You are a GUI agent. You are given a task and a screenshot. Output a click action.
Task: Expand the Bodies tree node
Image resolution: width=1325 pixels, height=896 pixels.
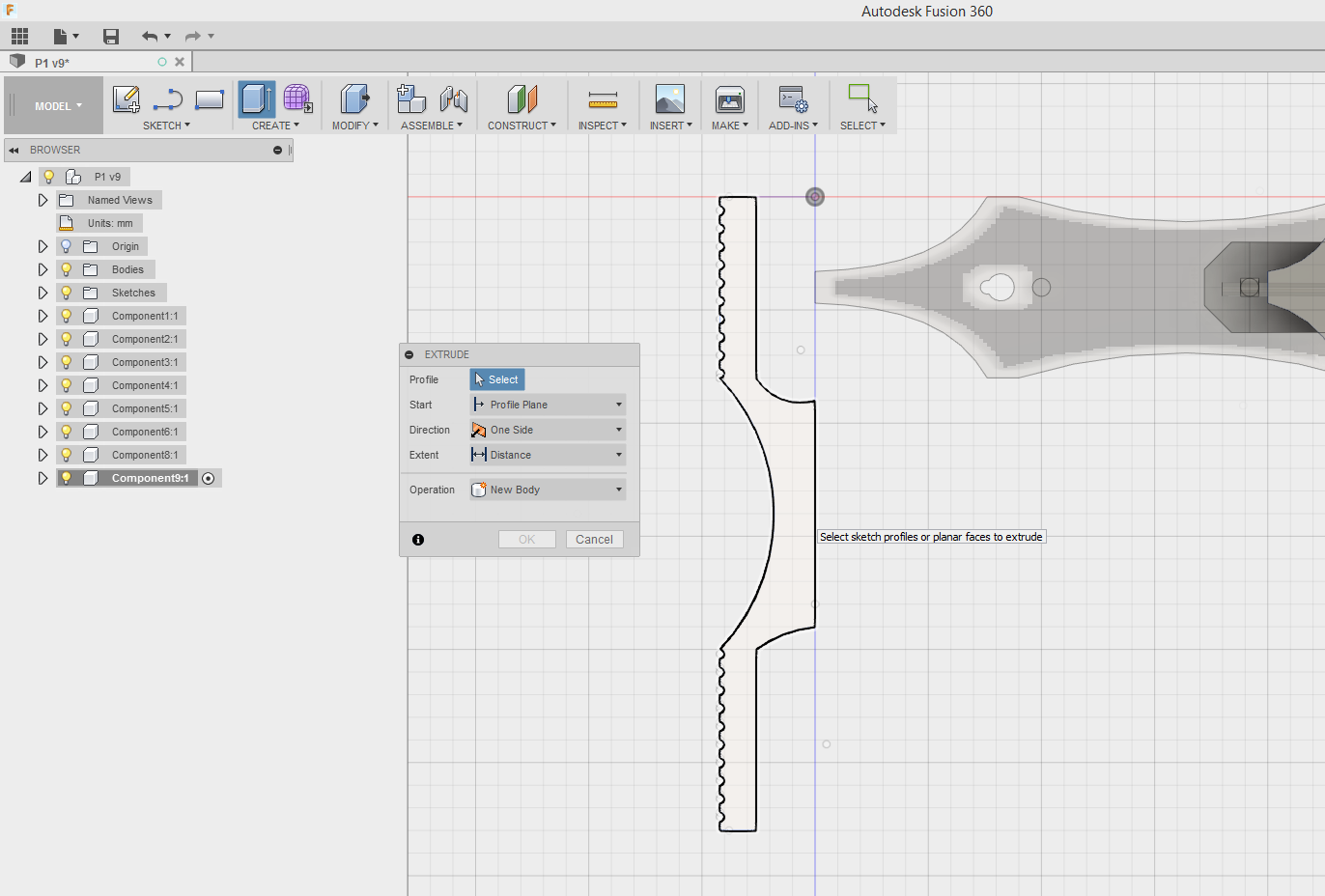pos(42,269)
